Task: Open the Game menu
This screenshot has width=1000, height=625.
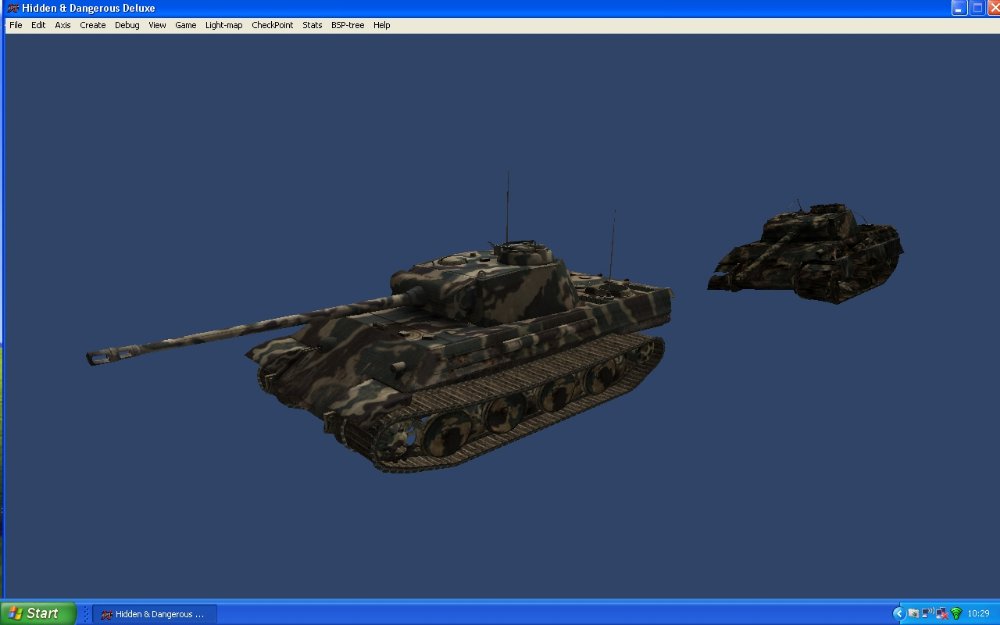Action: pyautogui.click(x=186, y=25)
